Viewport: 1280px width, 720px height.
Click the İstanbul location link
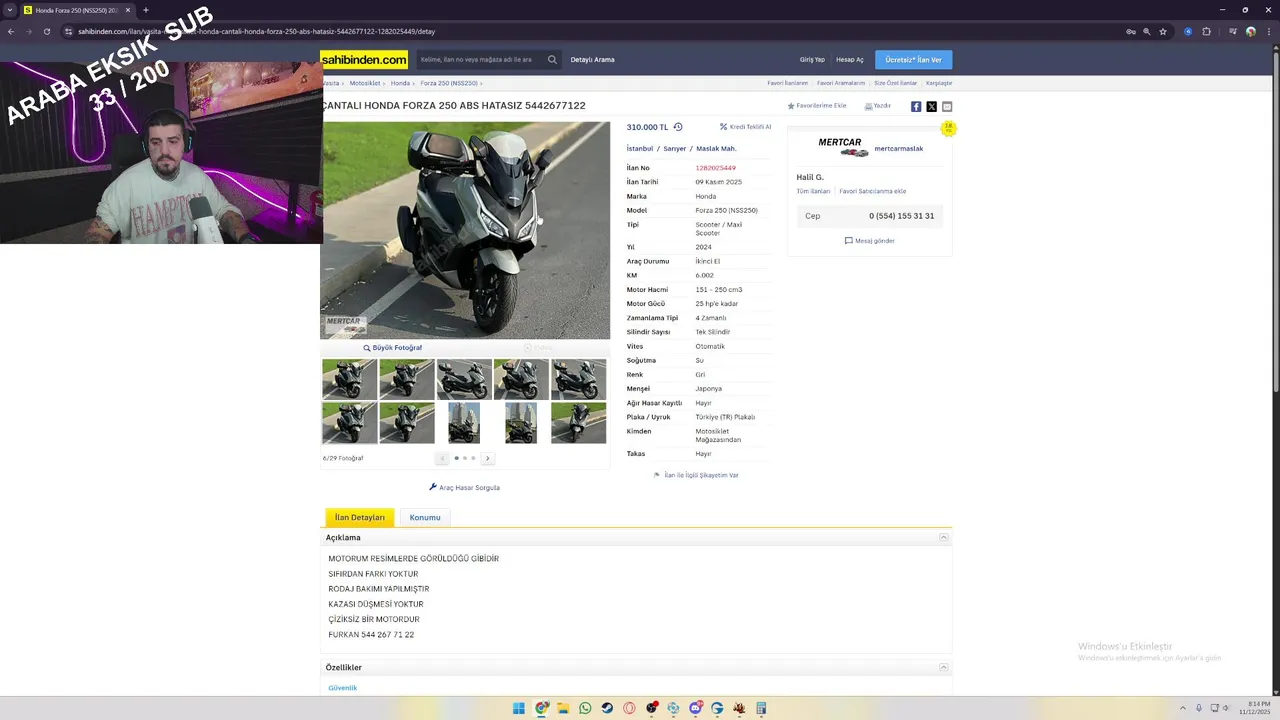(640, 149)
